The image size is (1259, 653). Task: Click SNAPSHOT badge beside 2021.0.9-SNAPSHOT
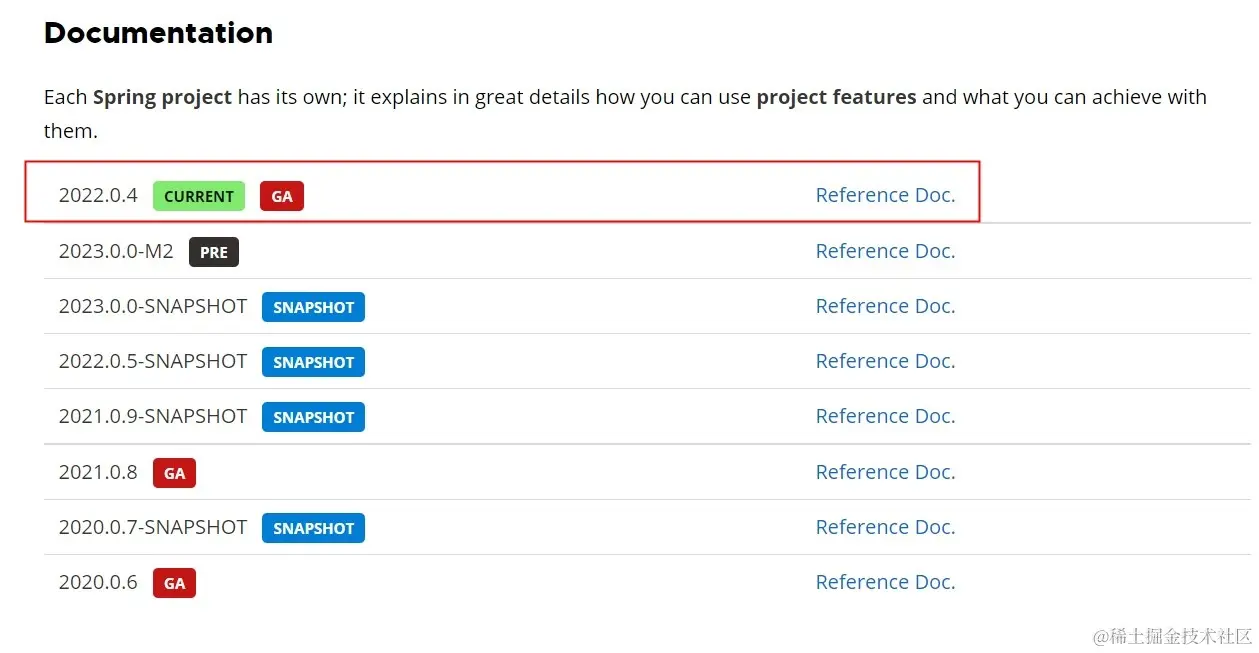pyautogui.click(x=313, y=417)
